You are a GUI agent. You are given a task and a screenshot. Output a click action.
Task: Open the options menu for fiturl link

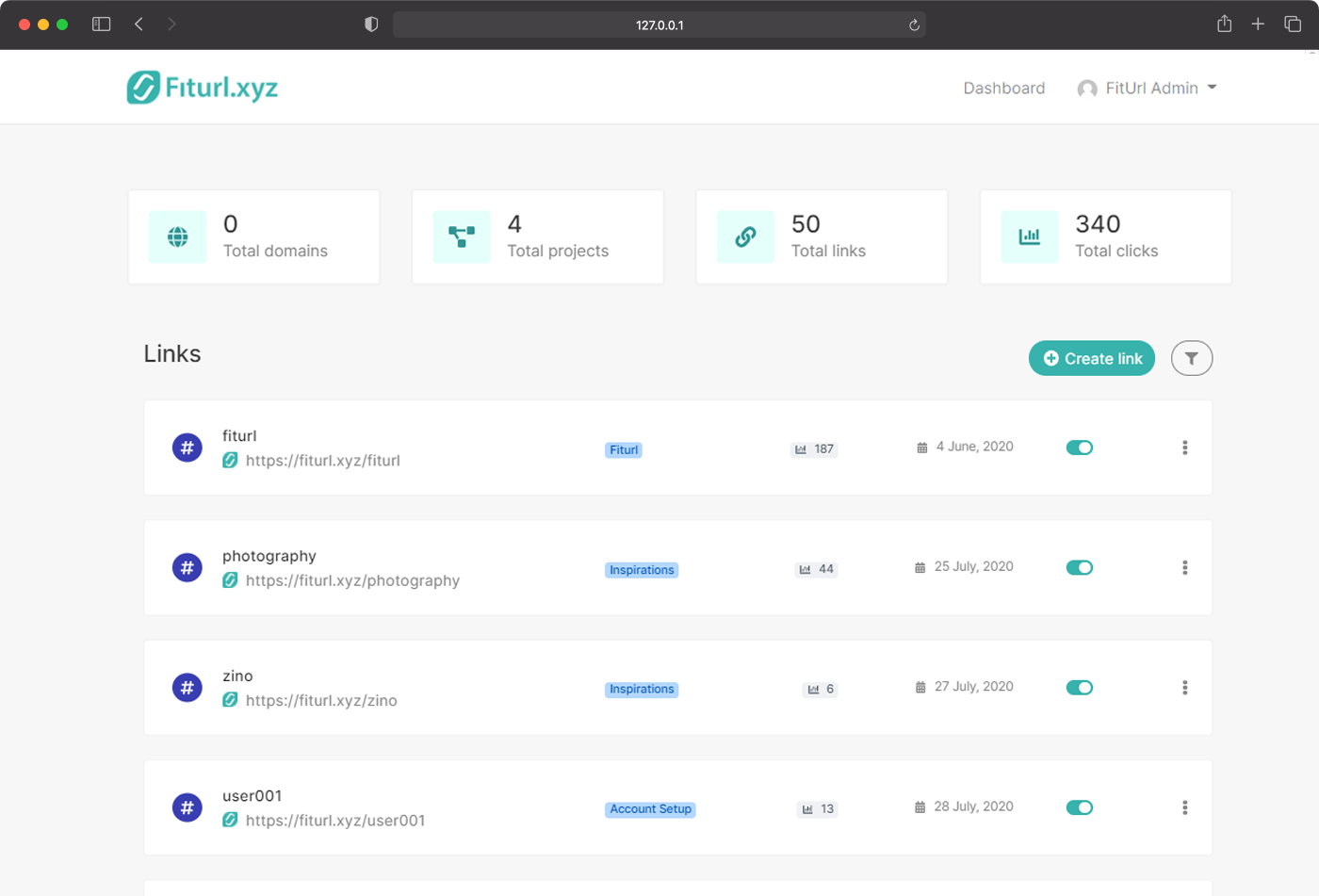point(1185,448)
